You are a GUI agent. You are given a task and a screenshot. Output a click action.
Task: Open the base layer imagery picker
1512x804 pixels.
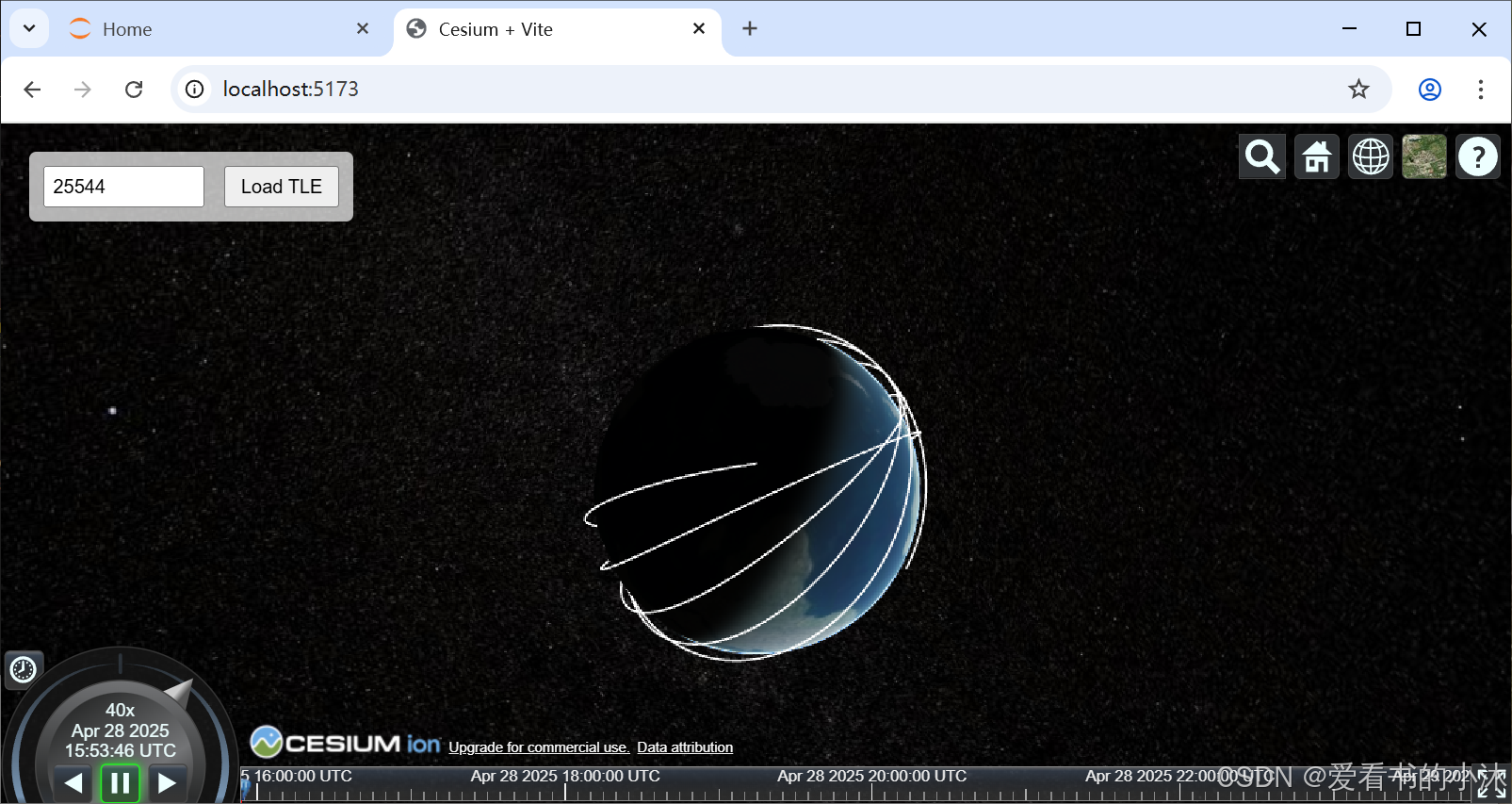[x=1424, y=156]
